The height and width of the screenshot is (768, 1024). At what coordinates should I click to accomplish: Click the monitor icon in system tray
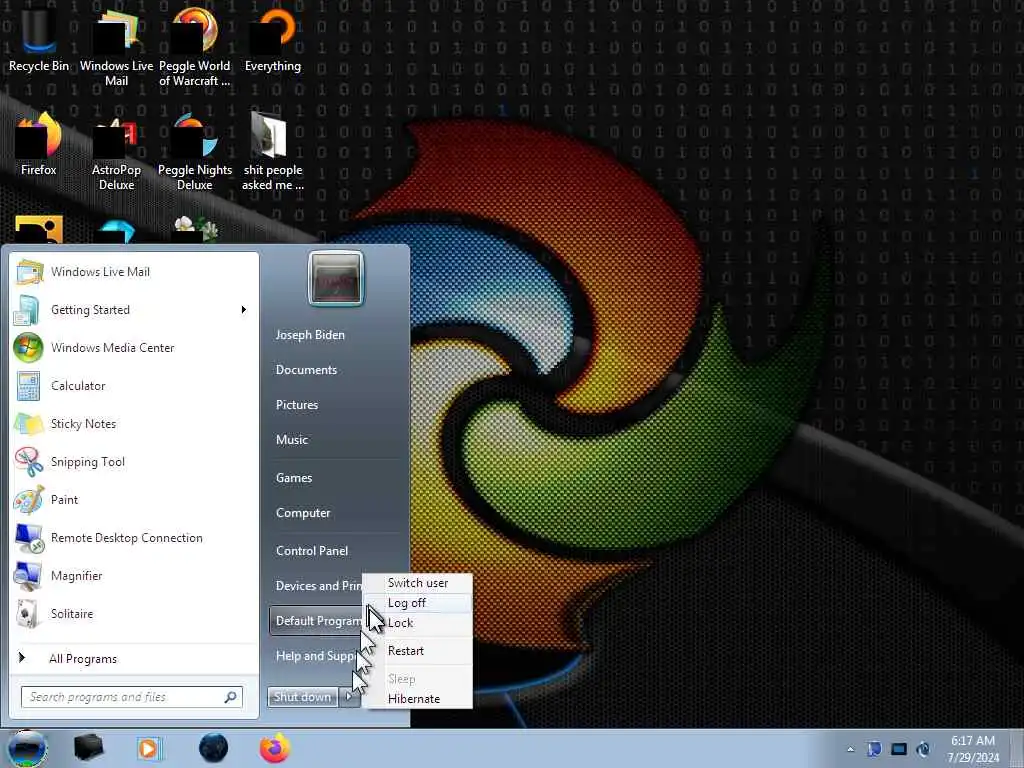coord(899,748)
